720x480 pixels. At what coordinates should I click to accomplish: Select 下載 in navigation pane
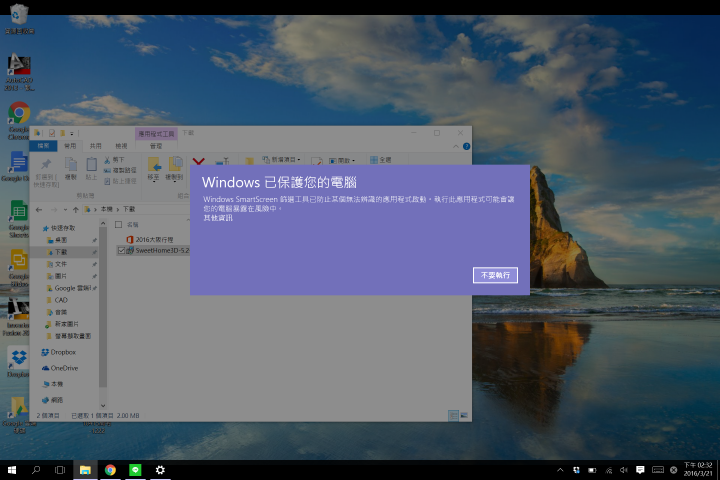pos(61,252)
